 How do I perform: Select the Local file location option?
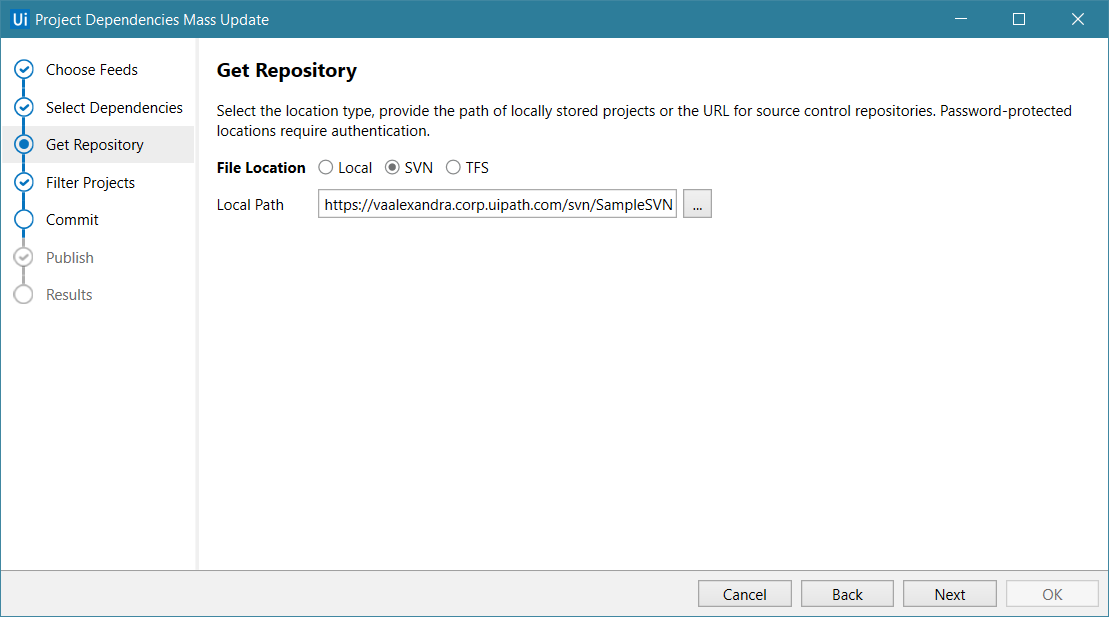tap(345, 168)
